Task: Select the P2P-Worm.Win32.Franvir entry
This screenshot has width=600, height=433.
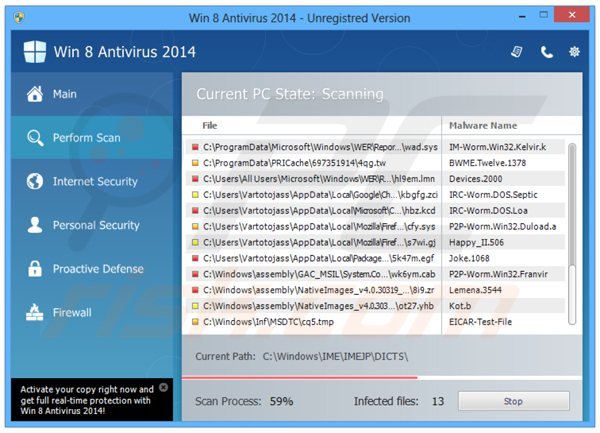Action: coord(498,274)
